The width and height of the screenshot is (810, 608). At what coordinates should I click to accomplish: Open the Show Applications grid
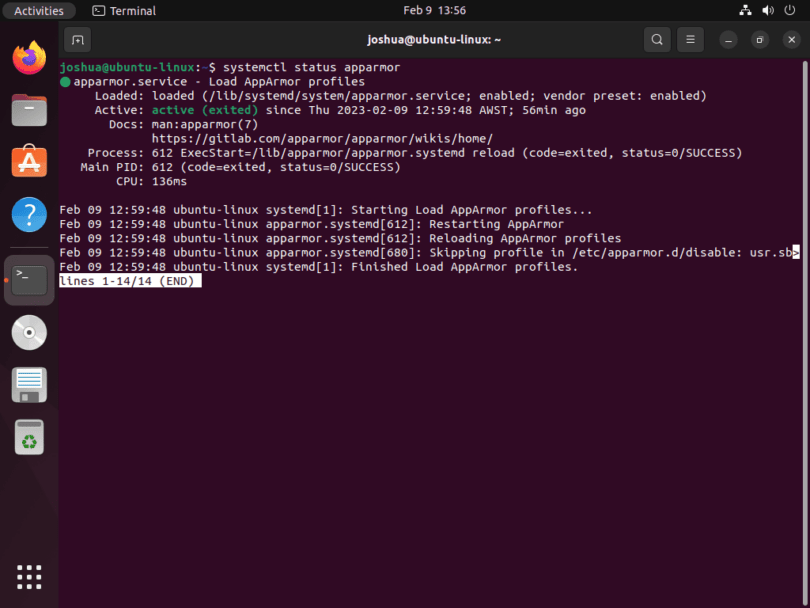29,577
